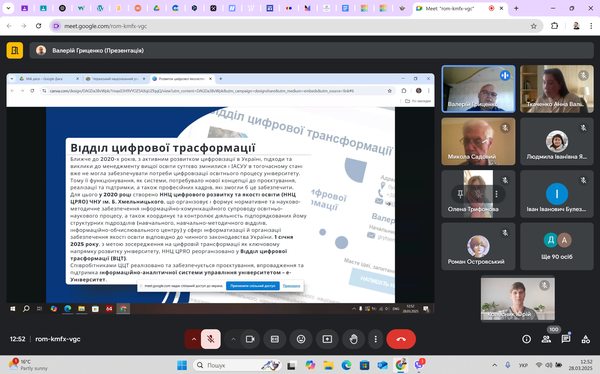The image size is (600, 374).
Task: Toggle the muted microphone button
Action: coord(210,339)
